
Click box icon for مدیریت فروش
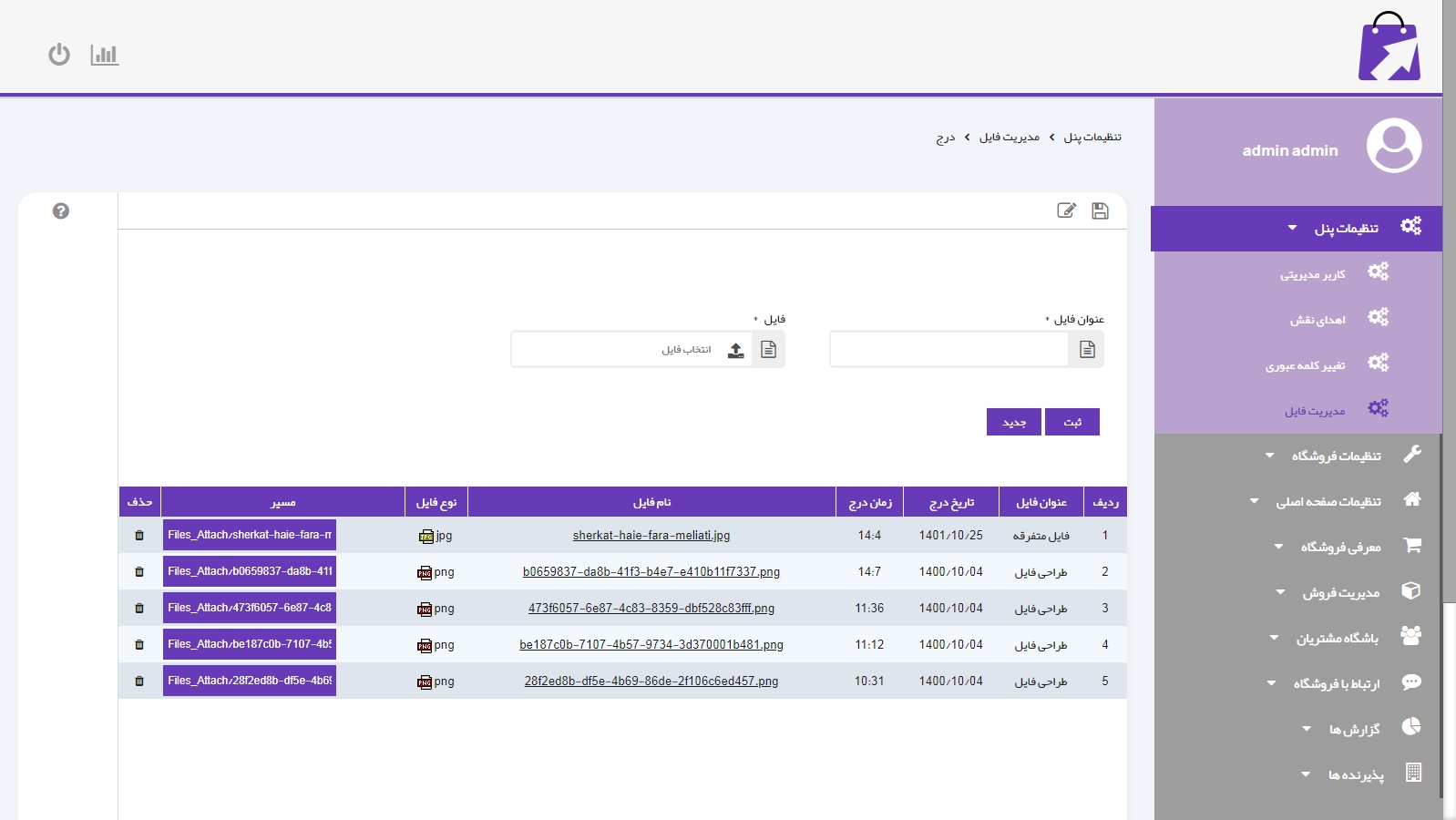pyautogui.click(x=1411, y=590)
